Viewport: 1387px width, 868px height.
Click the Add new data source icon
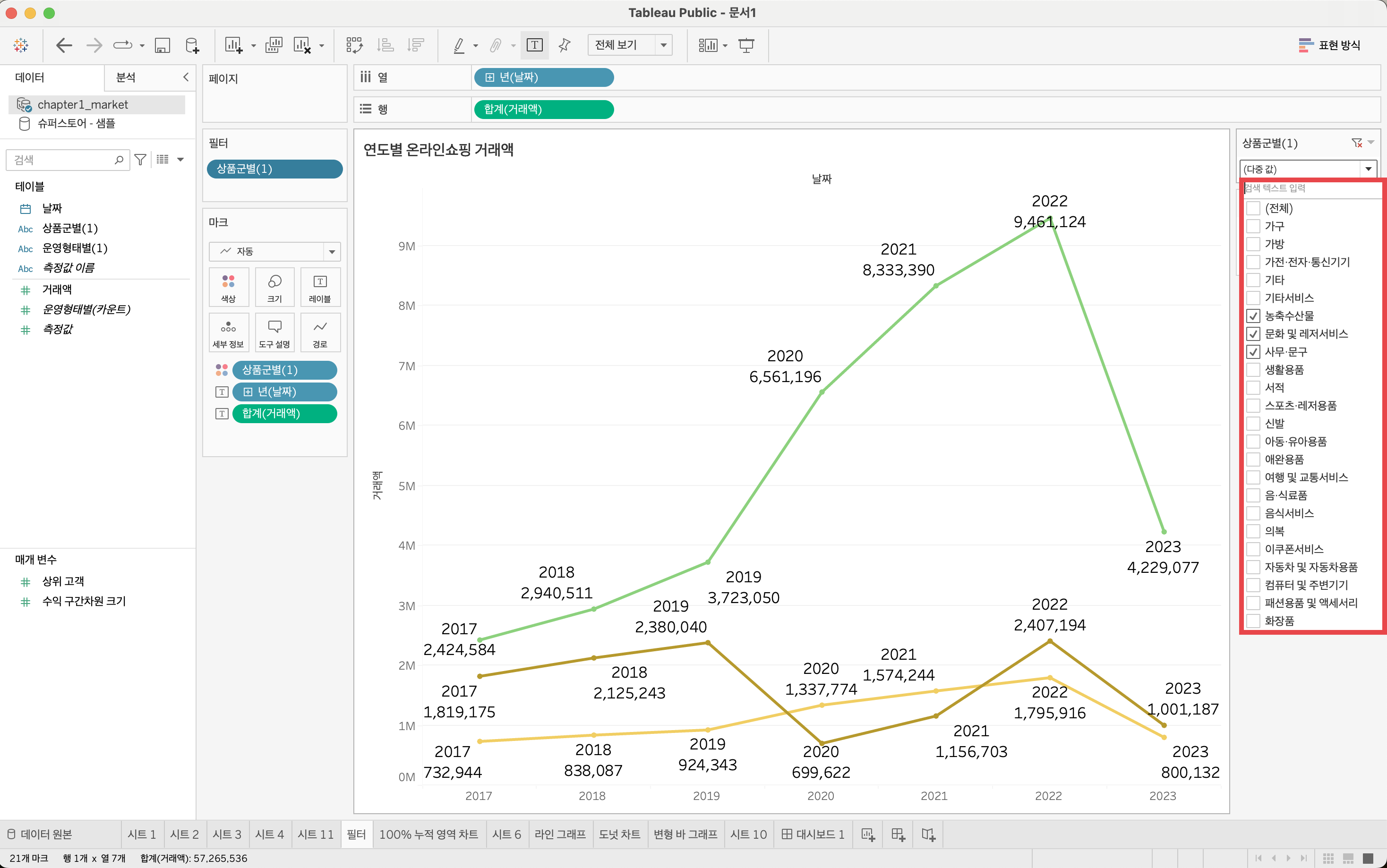[x=192, y=45]
